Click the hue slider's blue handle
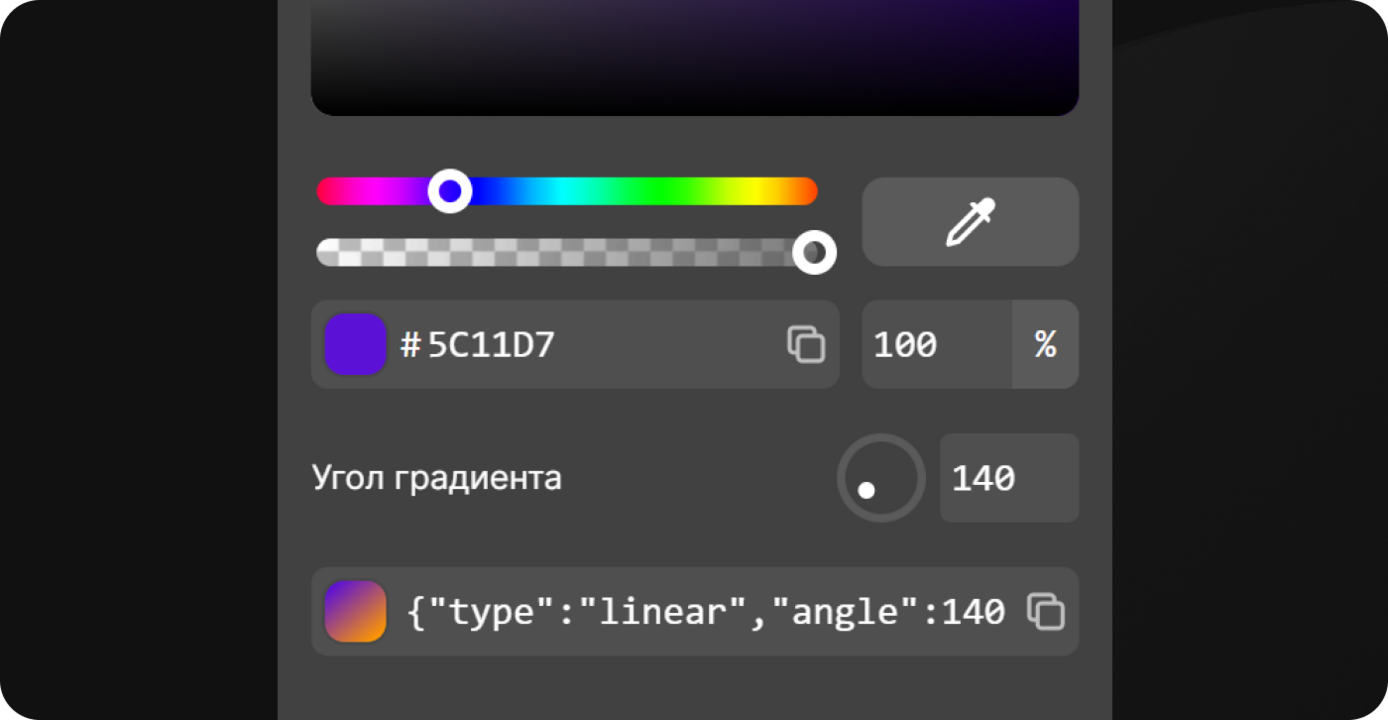 click(x=450, y=191)
